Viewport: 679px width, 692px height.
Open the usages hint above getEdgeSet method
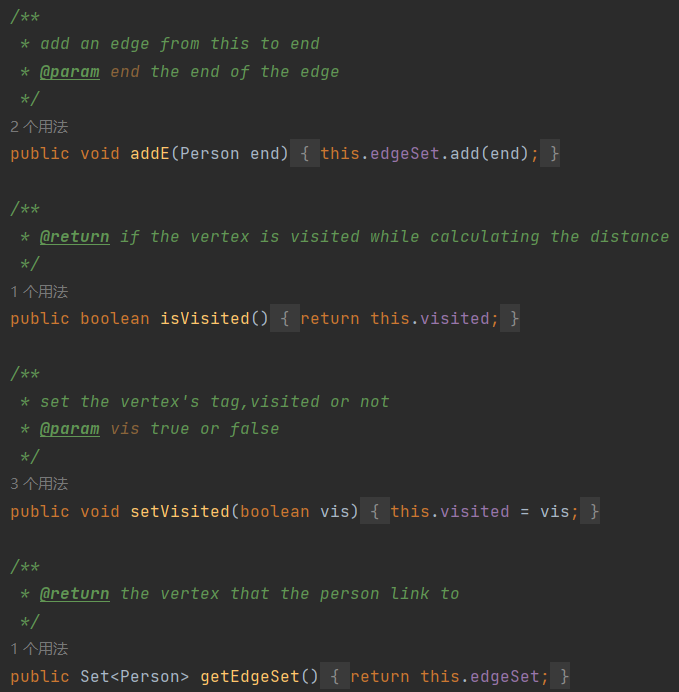(x=39, y=649)
